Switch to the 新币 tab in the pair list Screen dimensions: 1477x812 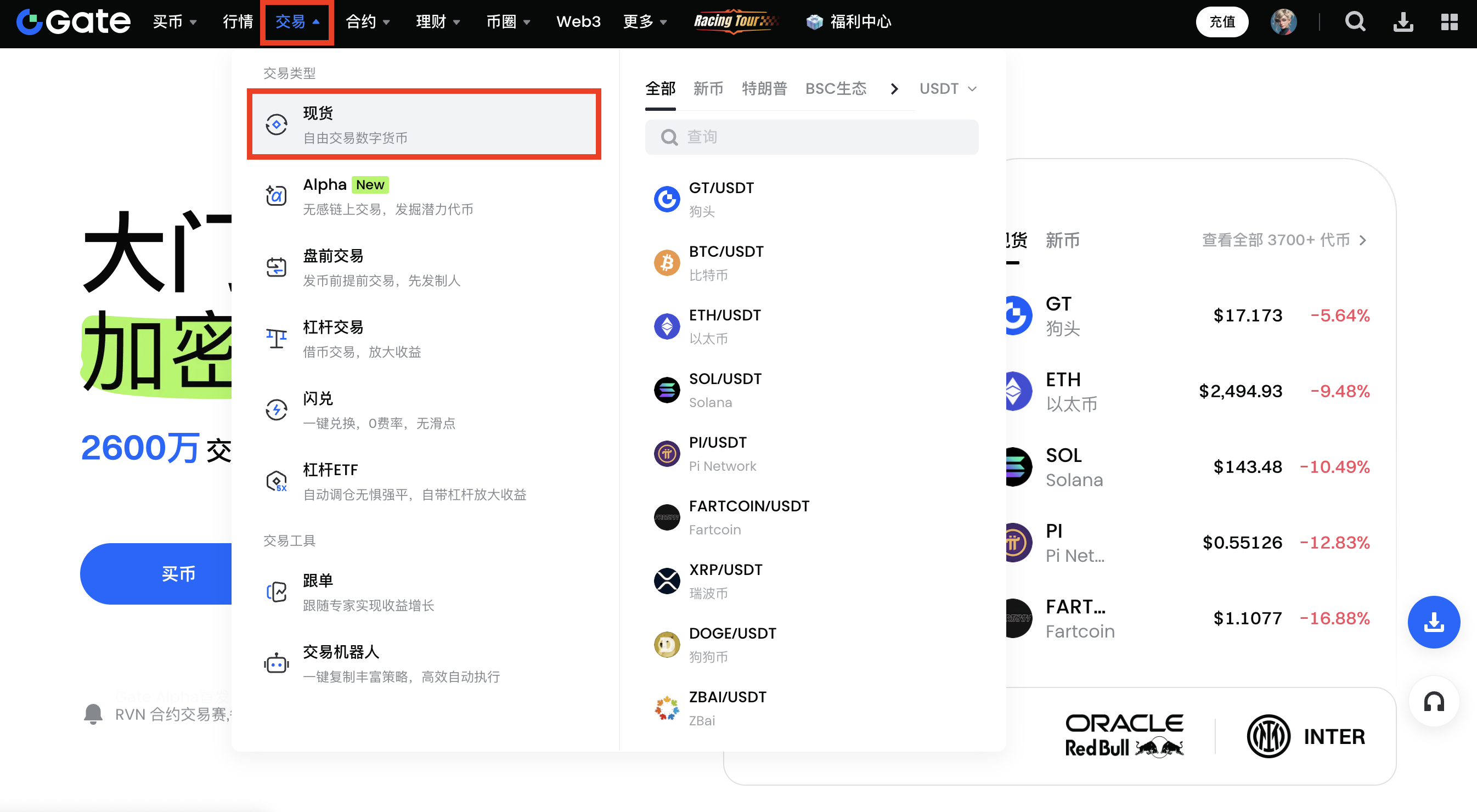point(708,88)
